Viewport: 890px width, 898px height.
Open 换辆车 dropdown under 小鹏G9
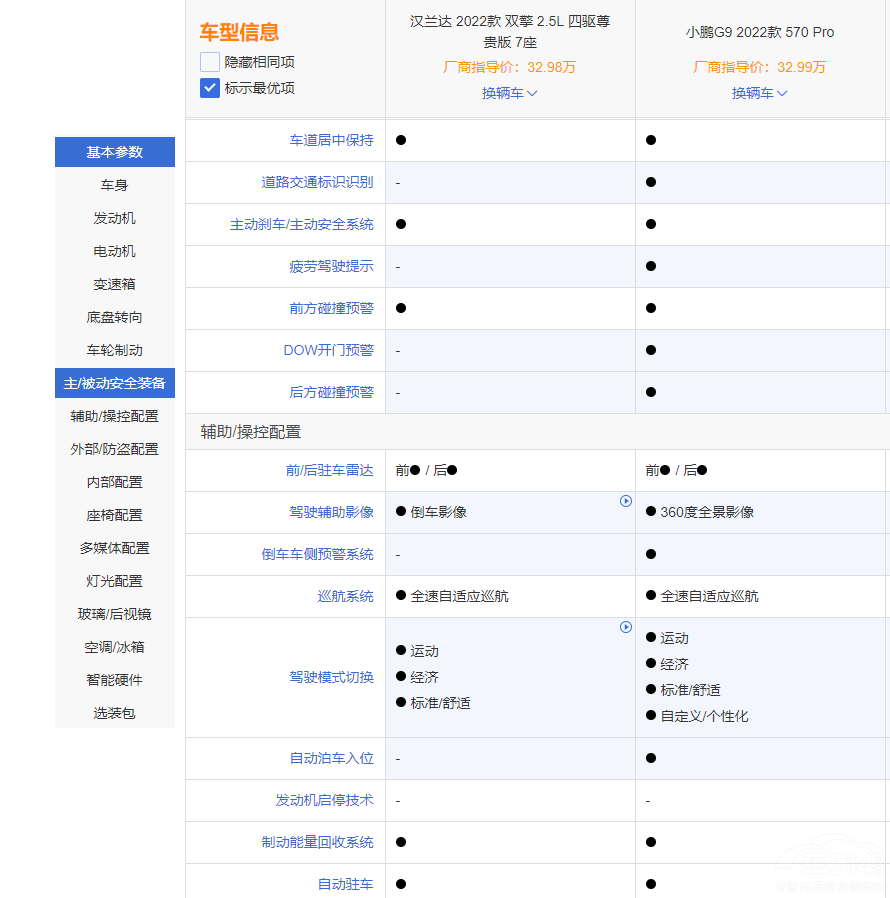pyautogui.click(x=759, y=93)
